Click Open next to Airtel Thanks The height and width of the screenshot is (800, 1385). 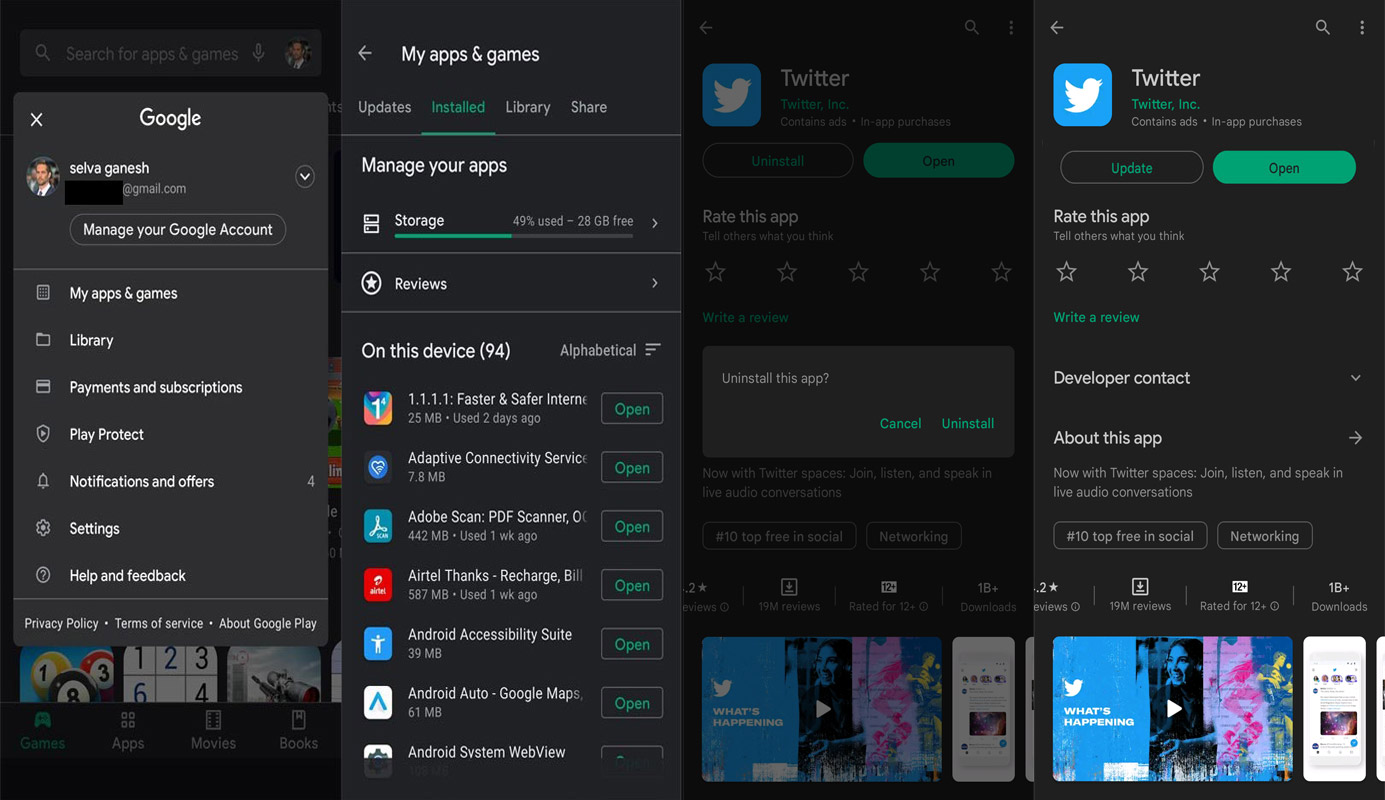[632, 585]
